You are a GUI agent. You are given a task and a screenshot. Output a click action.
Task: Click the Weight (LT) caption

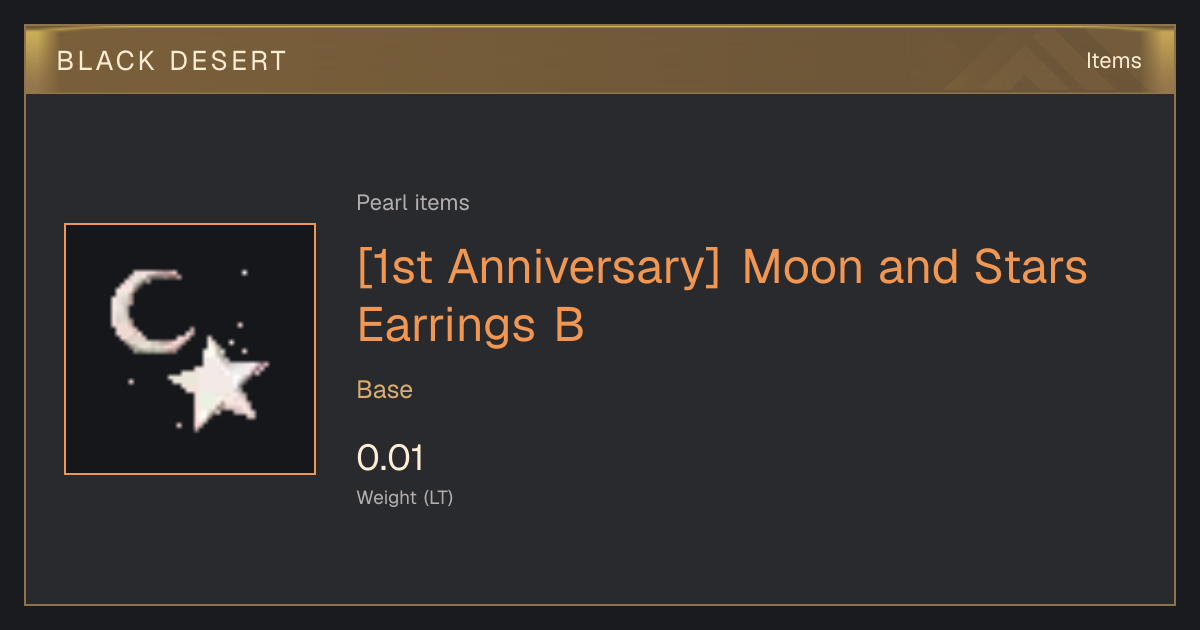tap(405, 497)
